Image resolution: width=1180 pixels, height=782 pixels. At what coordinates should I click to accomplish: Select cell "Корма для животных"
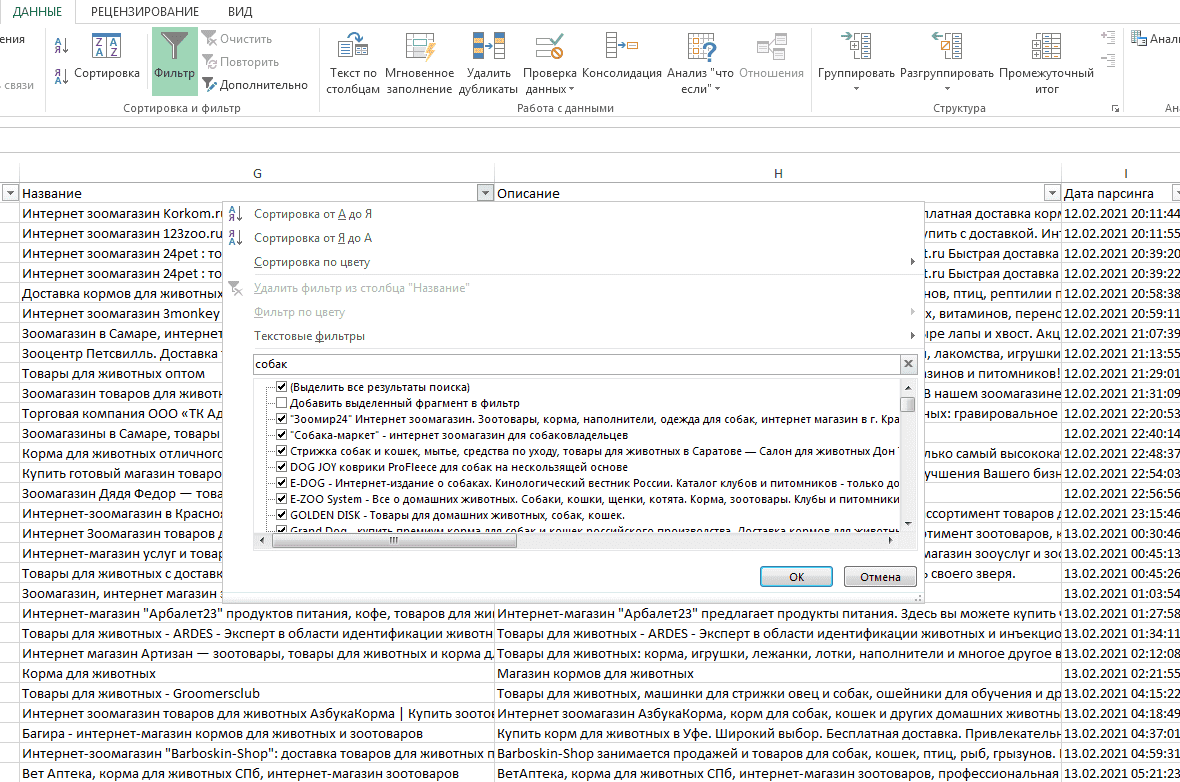pyautogui.click(x=257, y=674)
